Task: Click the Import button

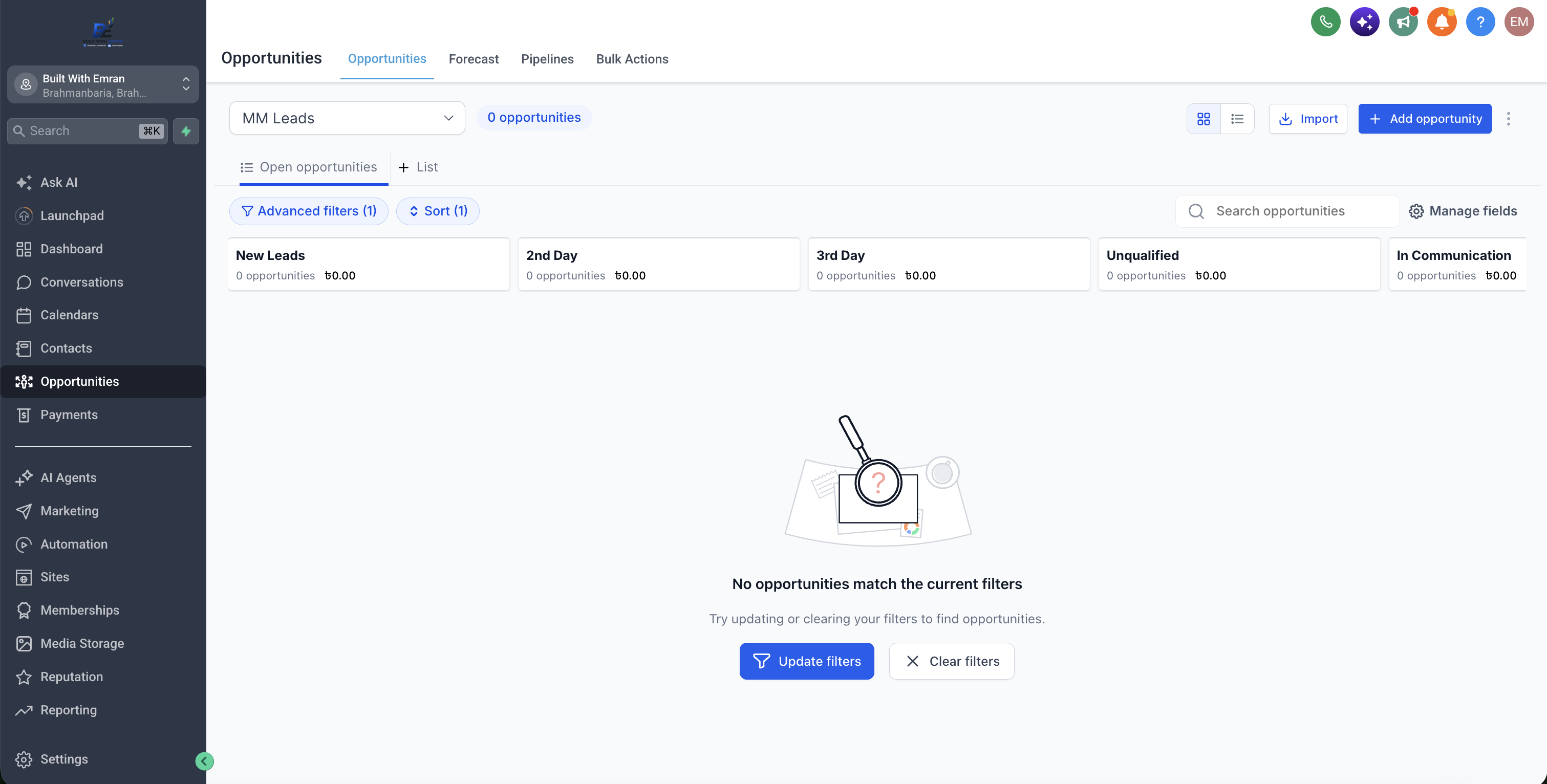Action: point(1308,119)
